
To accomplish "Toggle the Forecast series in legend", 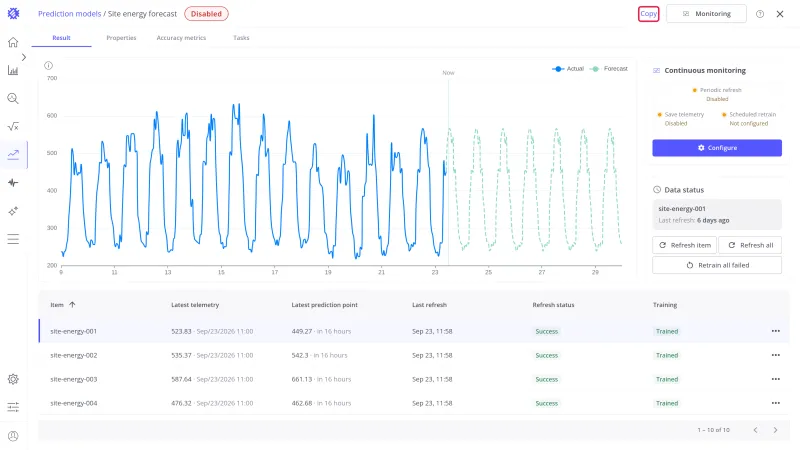I will pyautogui.click(x=609, y=68).
